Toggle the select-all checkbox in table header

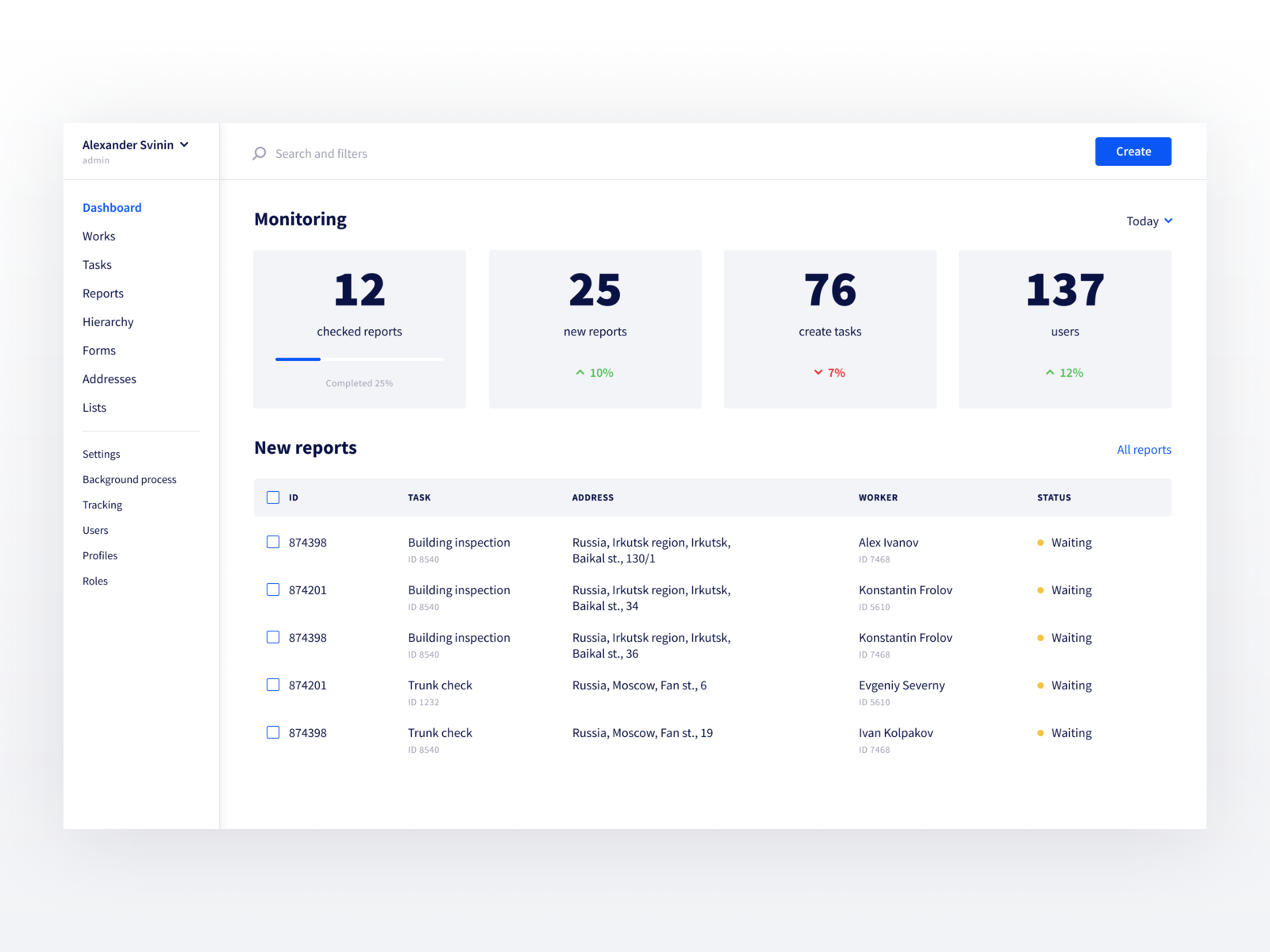[273, 497]
